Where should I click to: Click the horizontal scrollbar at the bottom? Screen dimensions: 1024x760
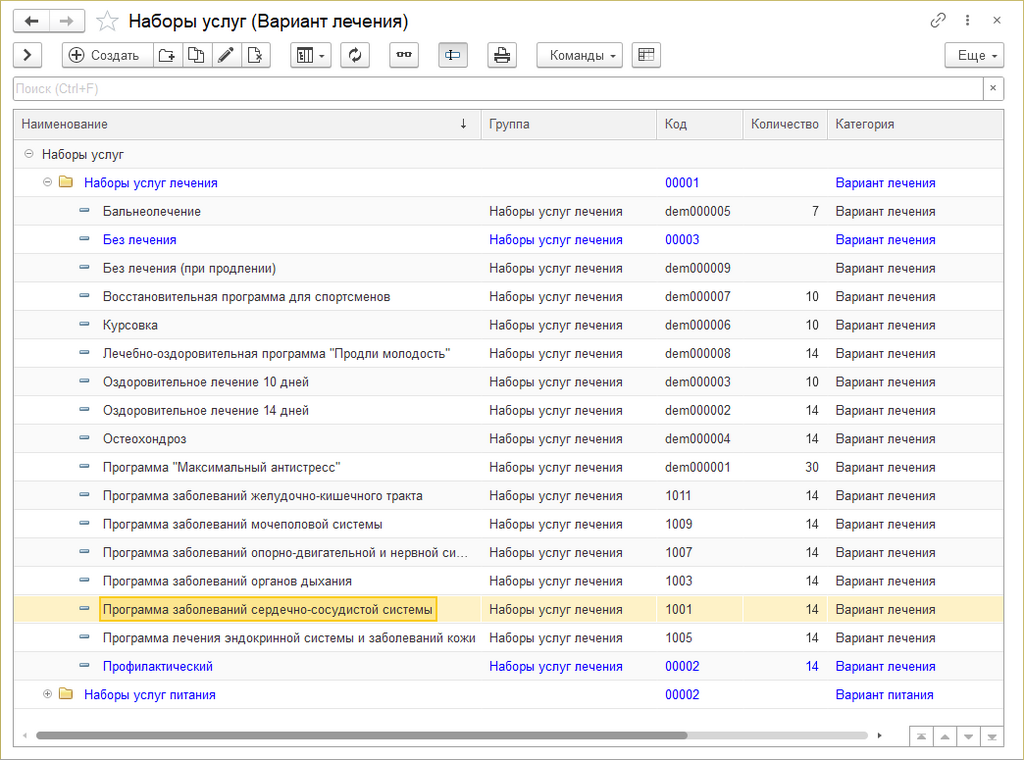pyautogui.click(x=360, y=735)
